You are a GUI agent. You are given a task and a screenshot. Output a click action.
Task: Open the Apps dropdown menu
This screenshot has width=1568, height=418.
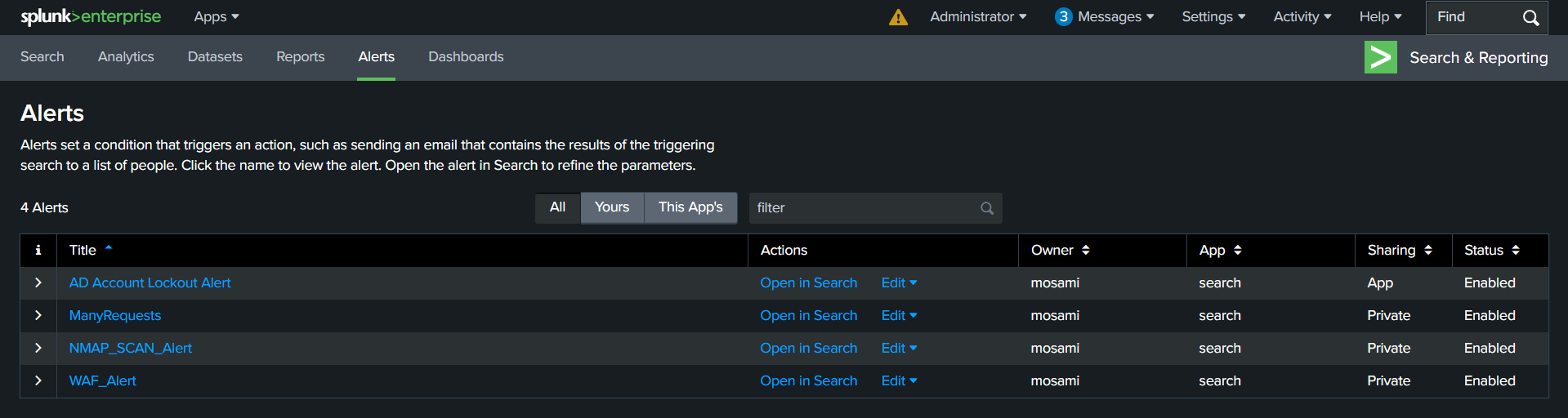[217, 16]
